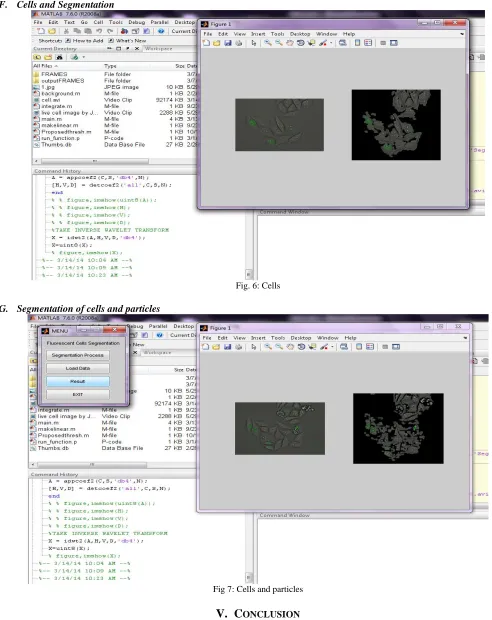Select Data Cursor tool in Fig. 6 figure toolbar
492x620 pixels.
(x=311, y=43)
